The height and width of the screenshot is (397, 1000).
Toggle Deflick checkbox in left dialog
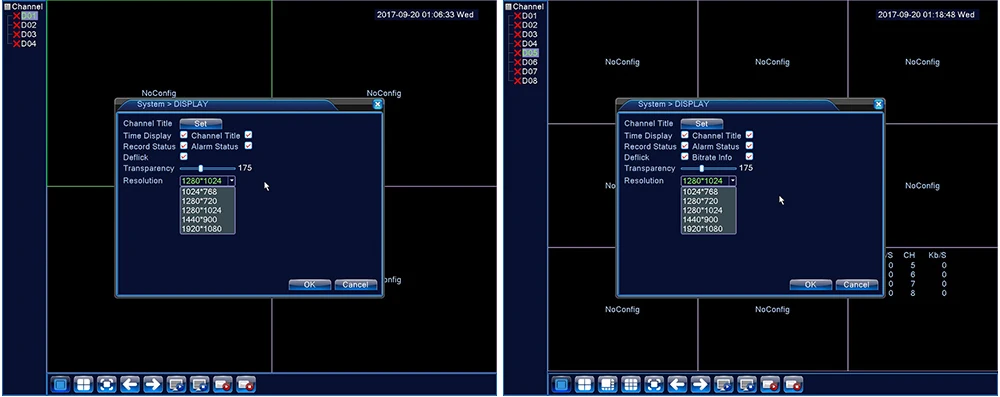[184, 156]
